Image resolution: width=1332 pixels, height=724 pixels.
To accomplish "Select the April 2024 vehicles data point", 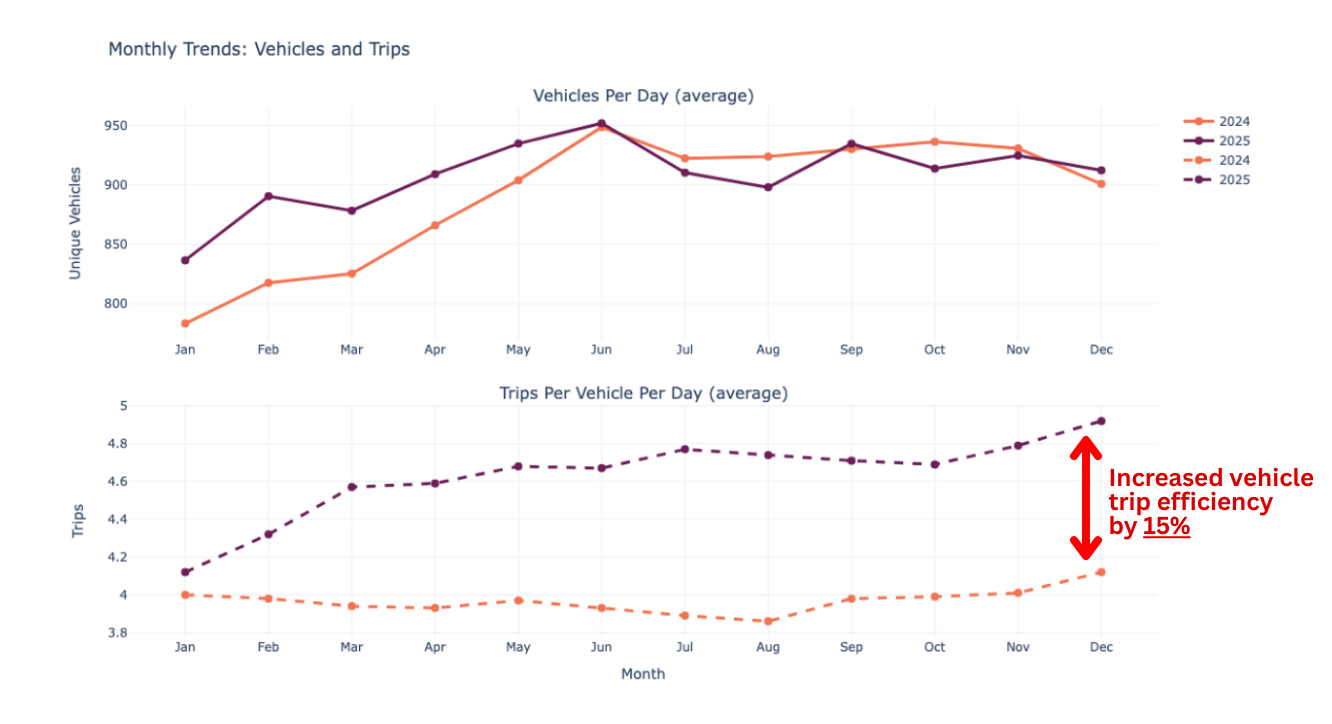I will (435, 225).
